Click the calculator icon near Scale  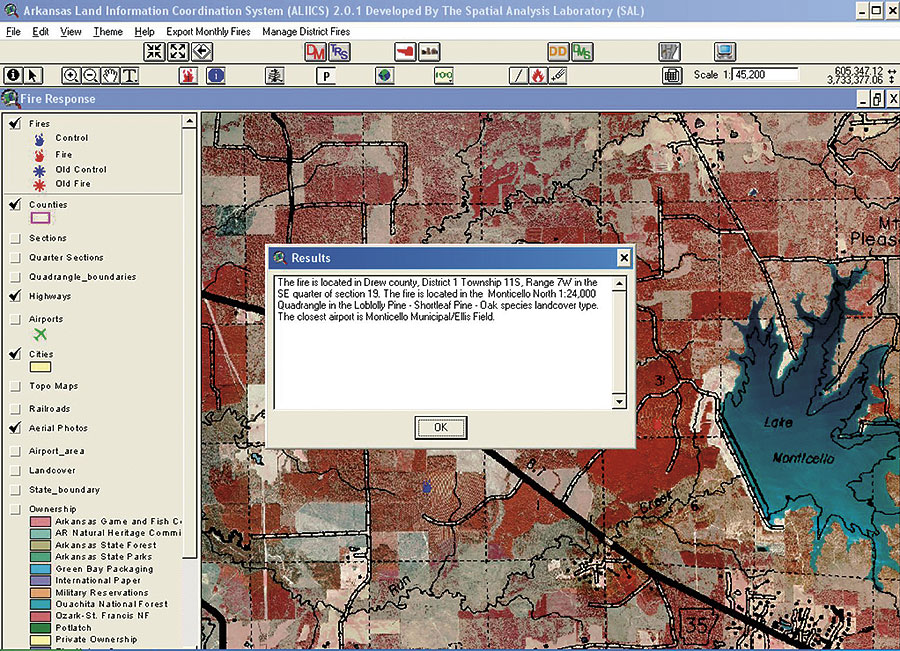(672, 75)
